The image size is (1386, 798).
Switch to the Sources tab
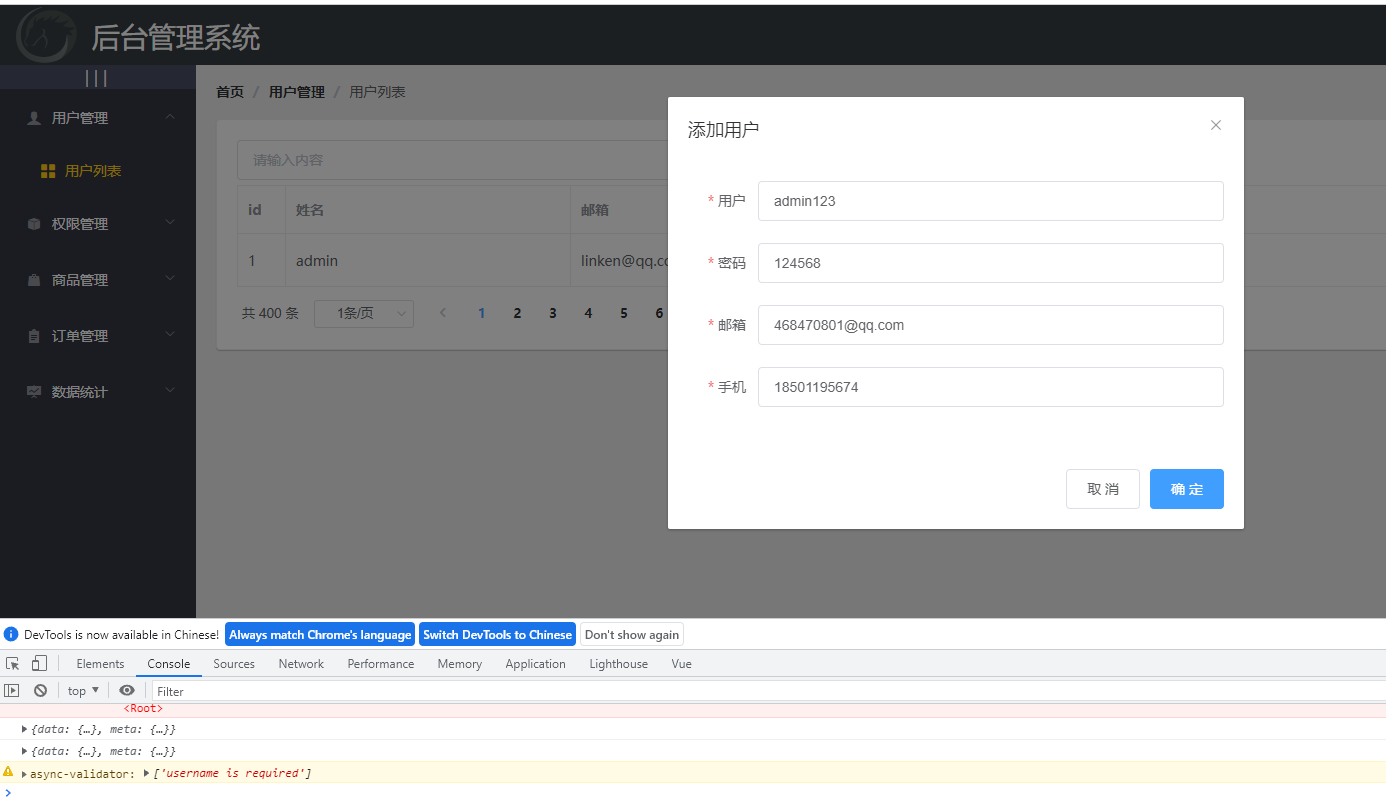click(x=234, y=664)
